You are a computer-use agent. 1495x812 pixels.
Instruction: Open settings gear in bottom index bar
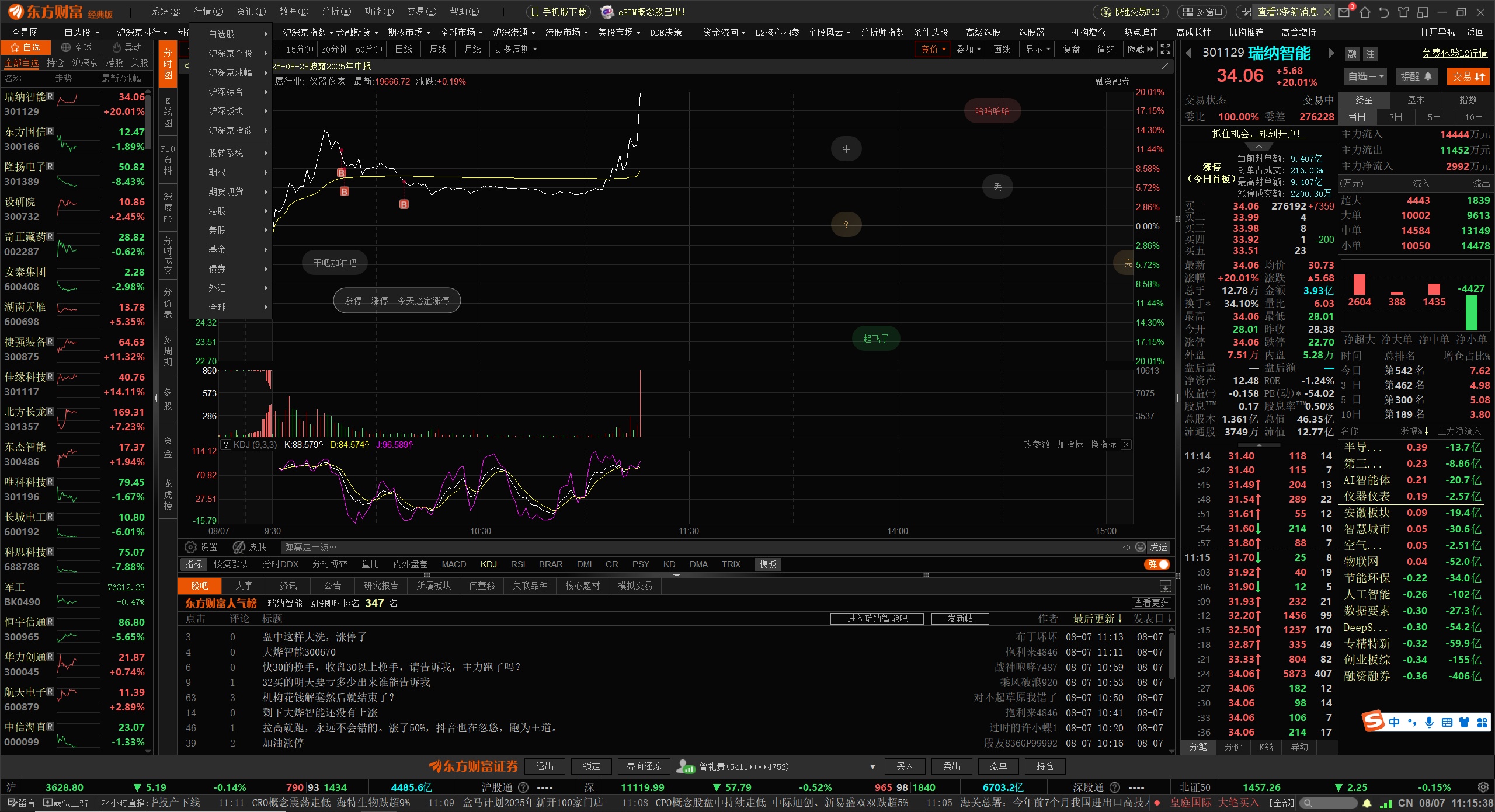tap(1483, 787)
